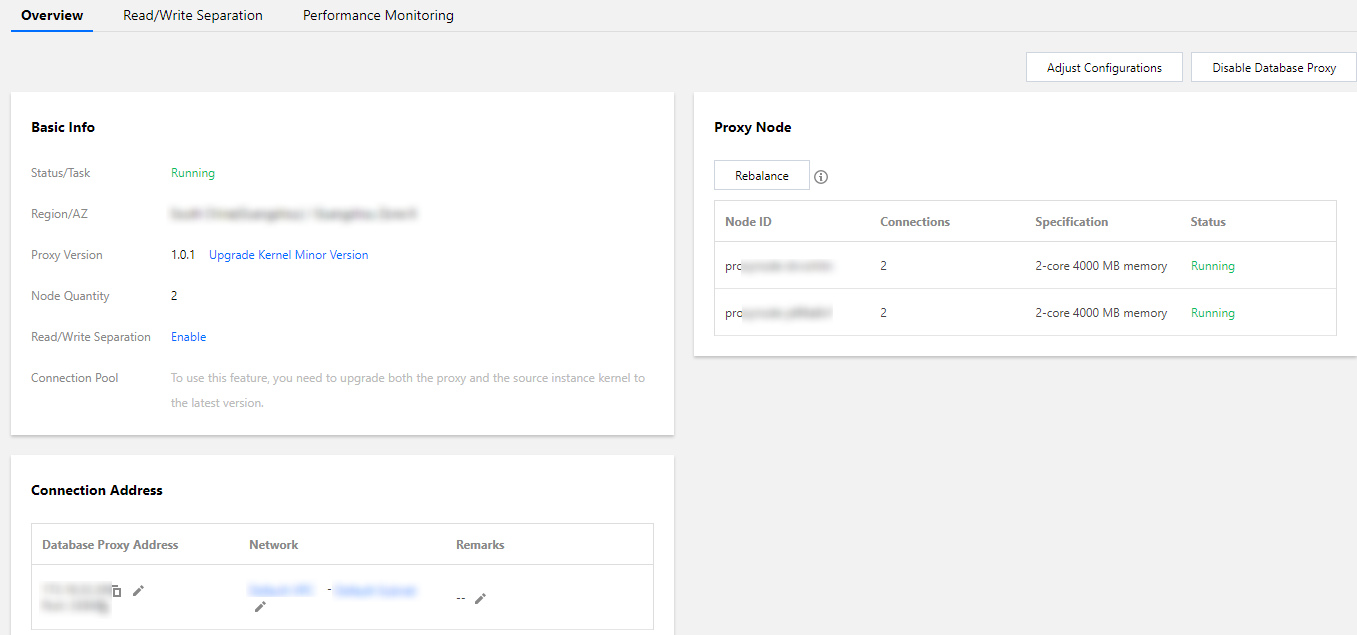Rebalance the proxy nodes
Image resolution: width=1357 pixels, height=635 pixels.
tap(762, 176)
